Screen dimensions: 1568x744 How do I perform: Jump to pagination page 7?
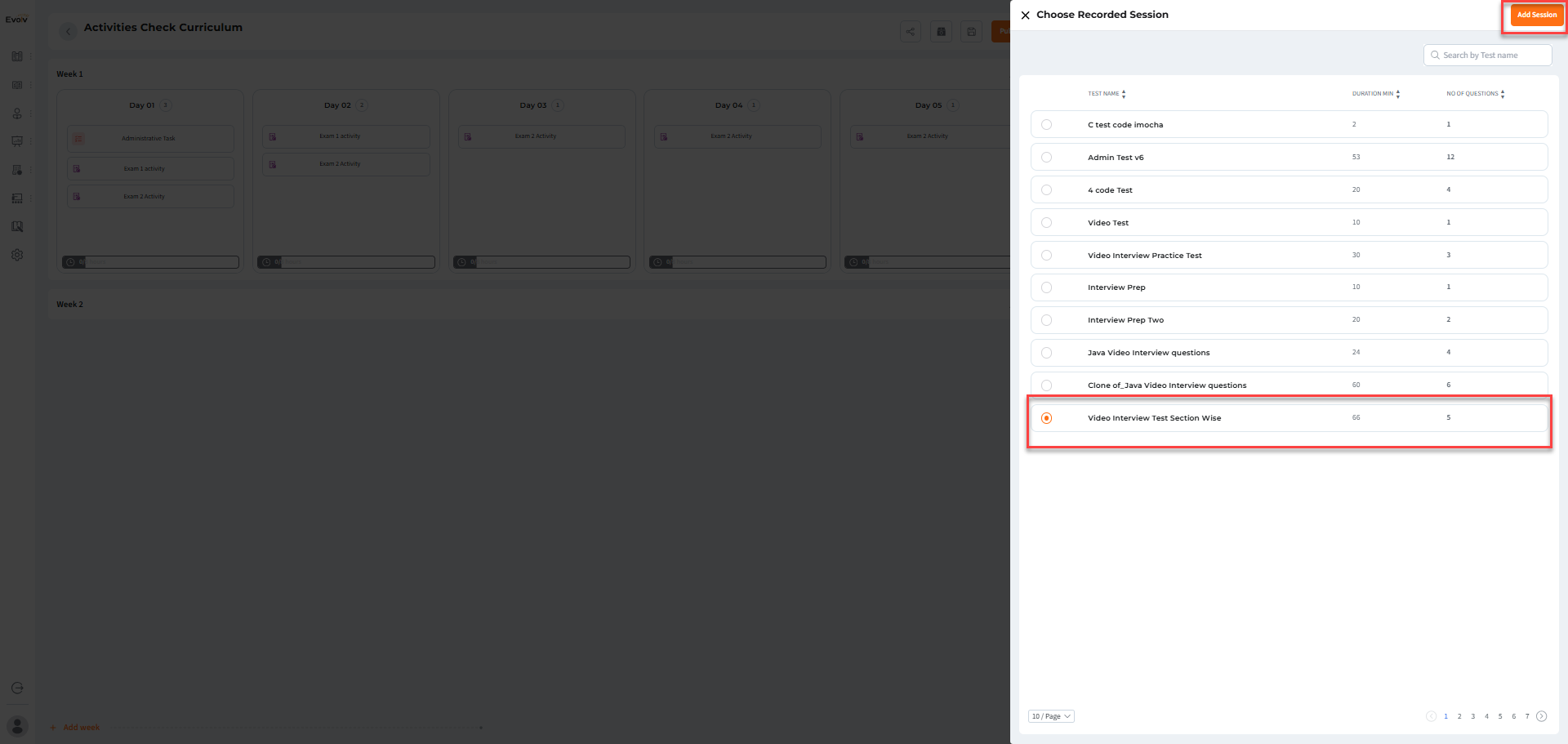pyautogui.click(x=1527, y=716)
